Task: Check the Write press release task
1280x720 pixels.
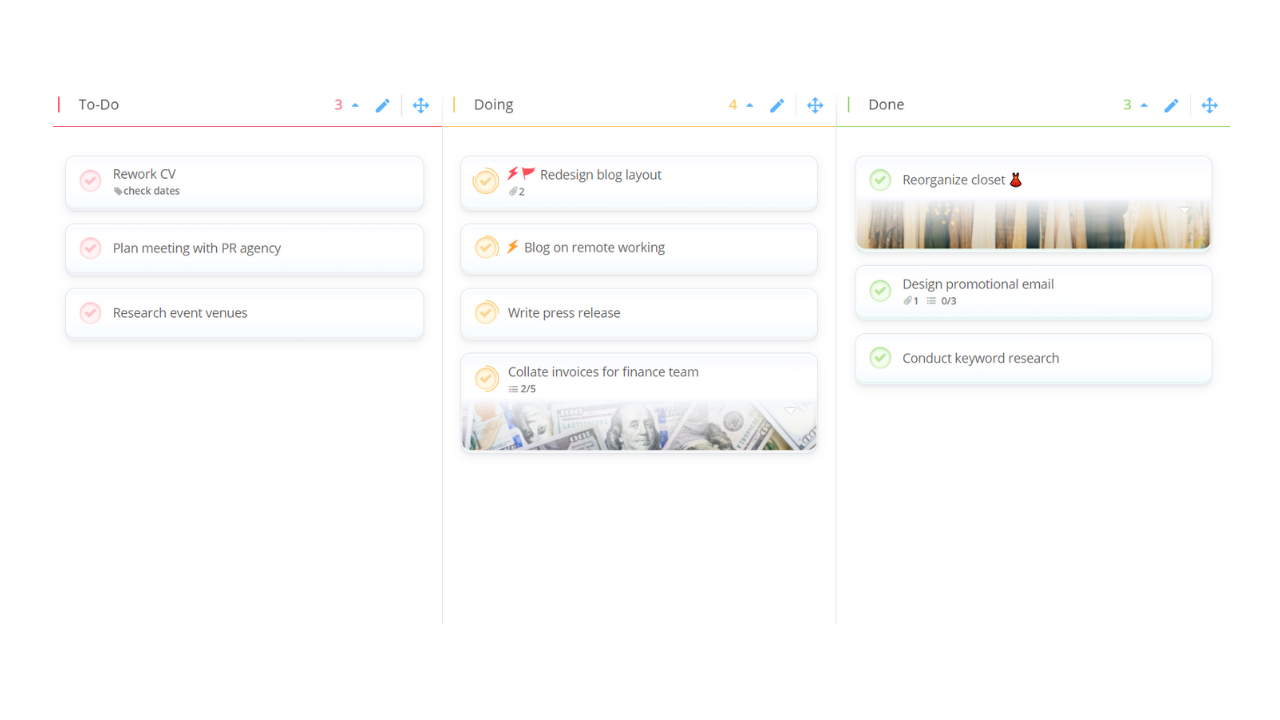Action: tap(486, 313)
